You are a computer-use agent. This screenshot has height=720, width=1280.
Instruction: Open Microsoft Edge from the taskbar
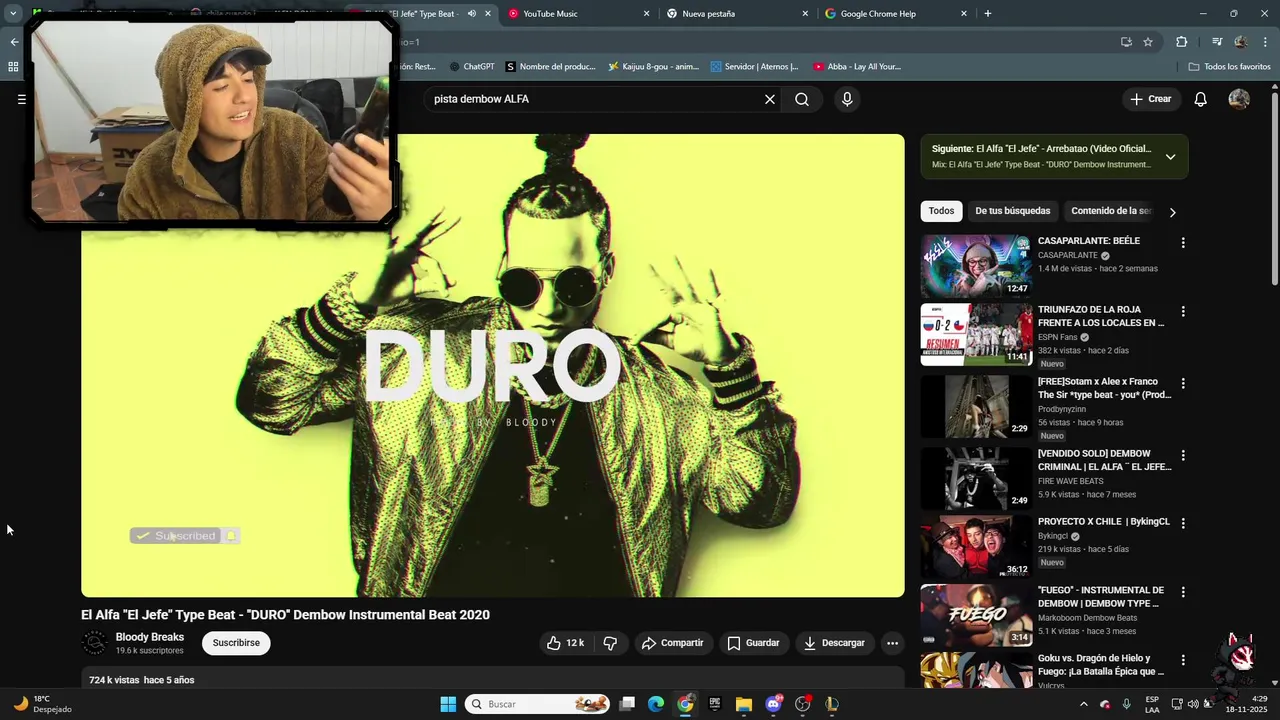pos(656,704)
